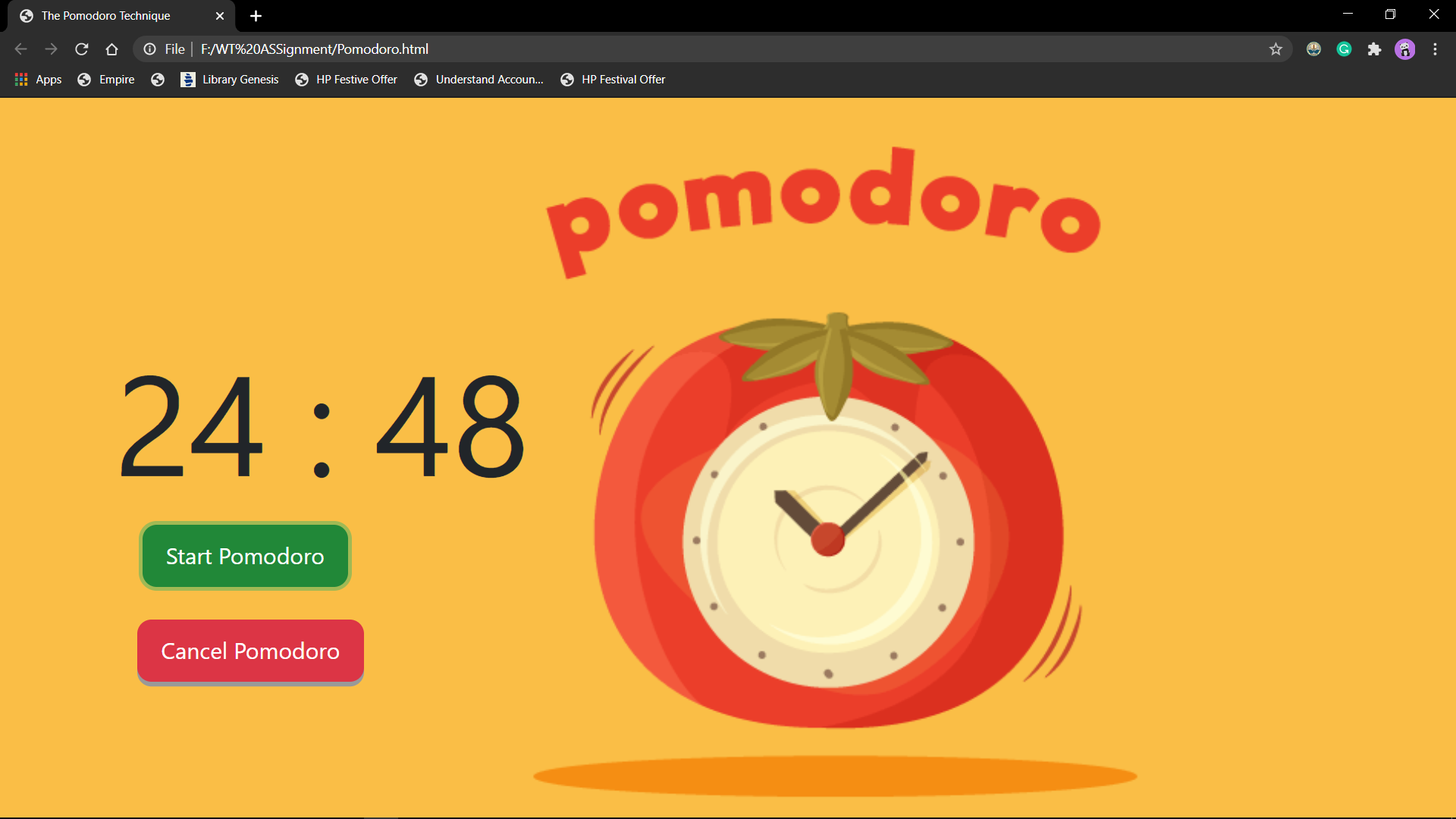Click inside the address bar
Viewport: 1456px width, 819px height.
pyautogui.click(x=531, y=49)
